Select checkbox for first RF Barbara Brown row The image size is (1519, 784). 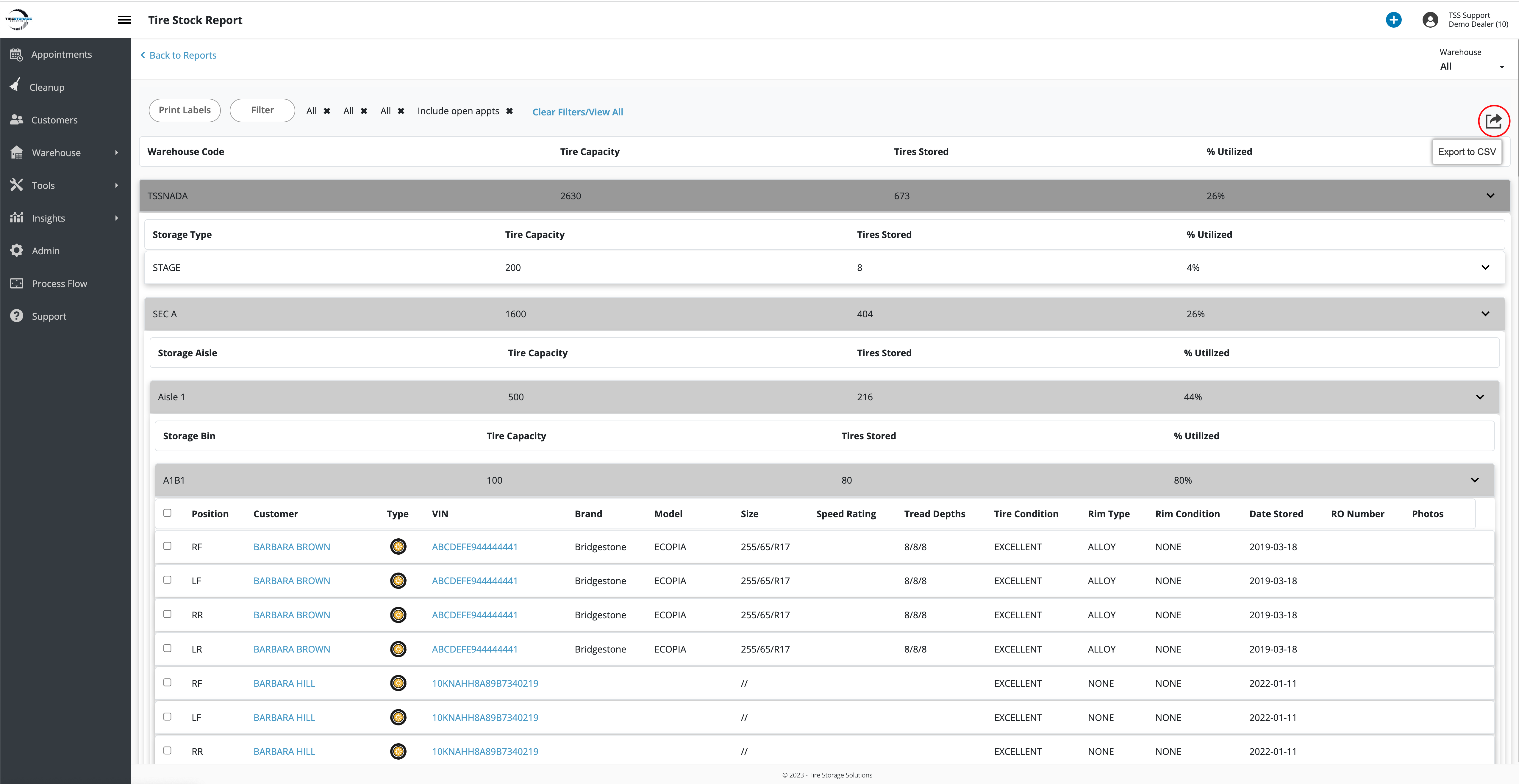[x=168, y=546]
